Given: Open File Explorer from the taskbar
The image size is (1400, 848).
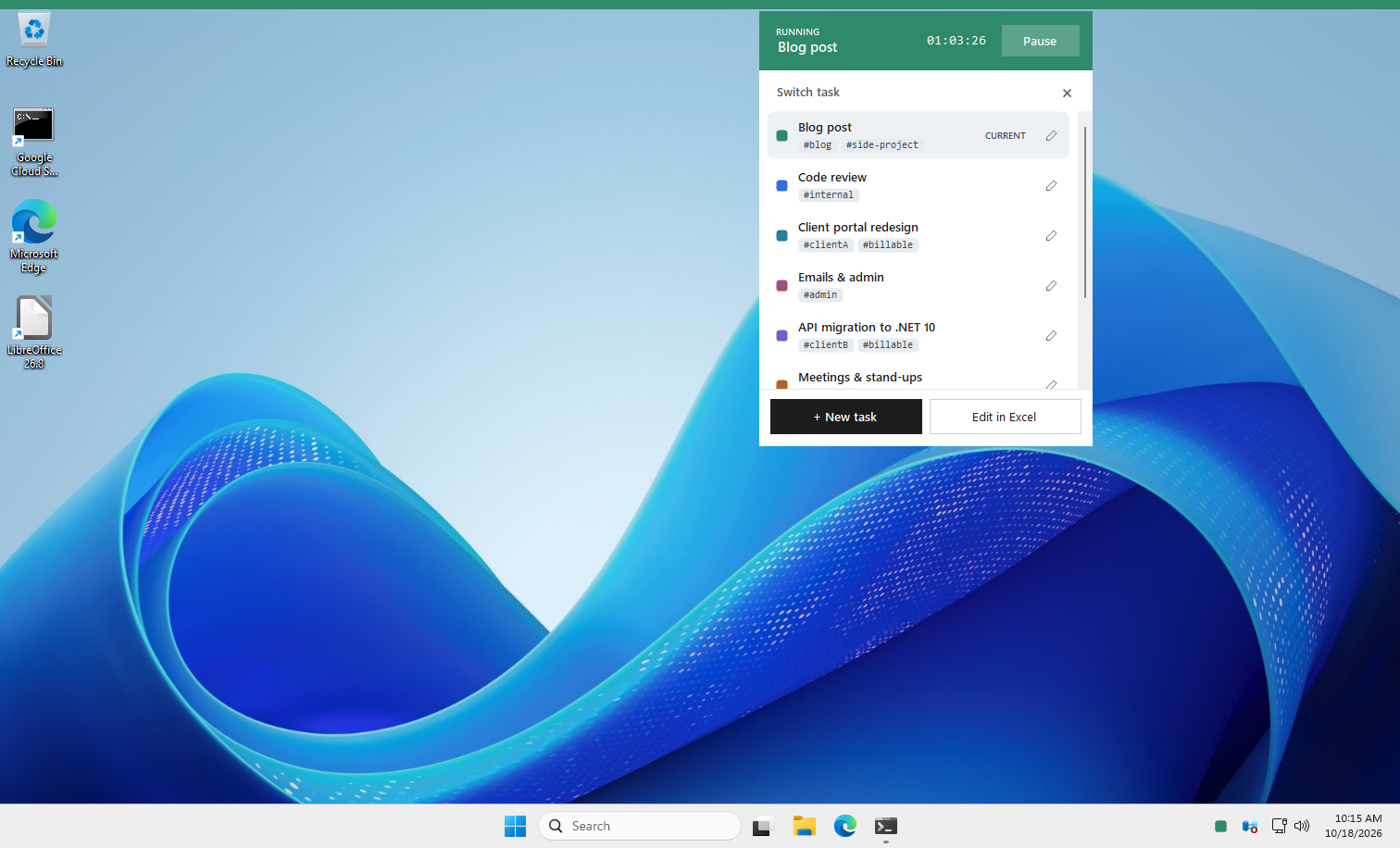Looking at the screenshot, I should tap(805, 826).
